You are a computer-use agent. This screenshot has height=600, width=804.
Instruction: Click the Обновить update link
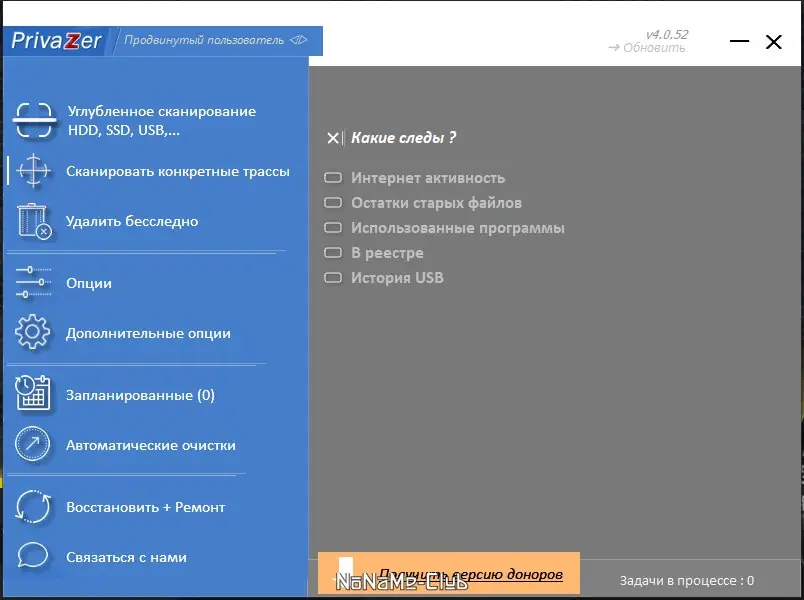647,48
